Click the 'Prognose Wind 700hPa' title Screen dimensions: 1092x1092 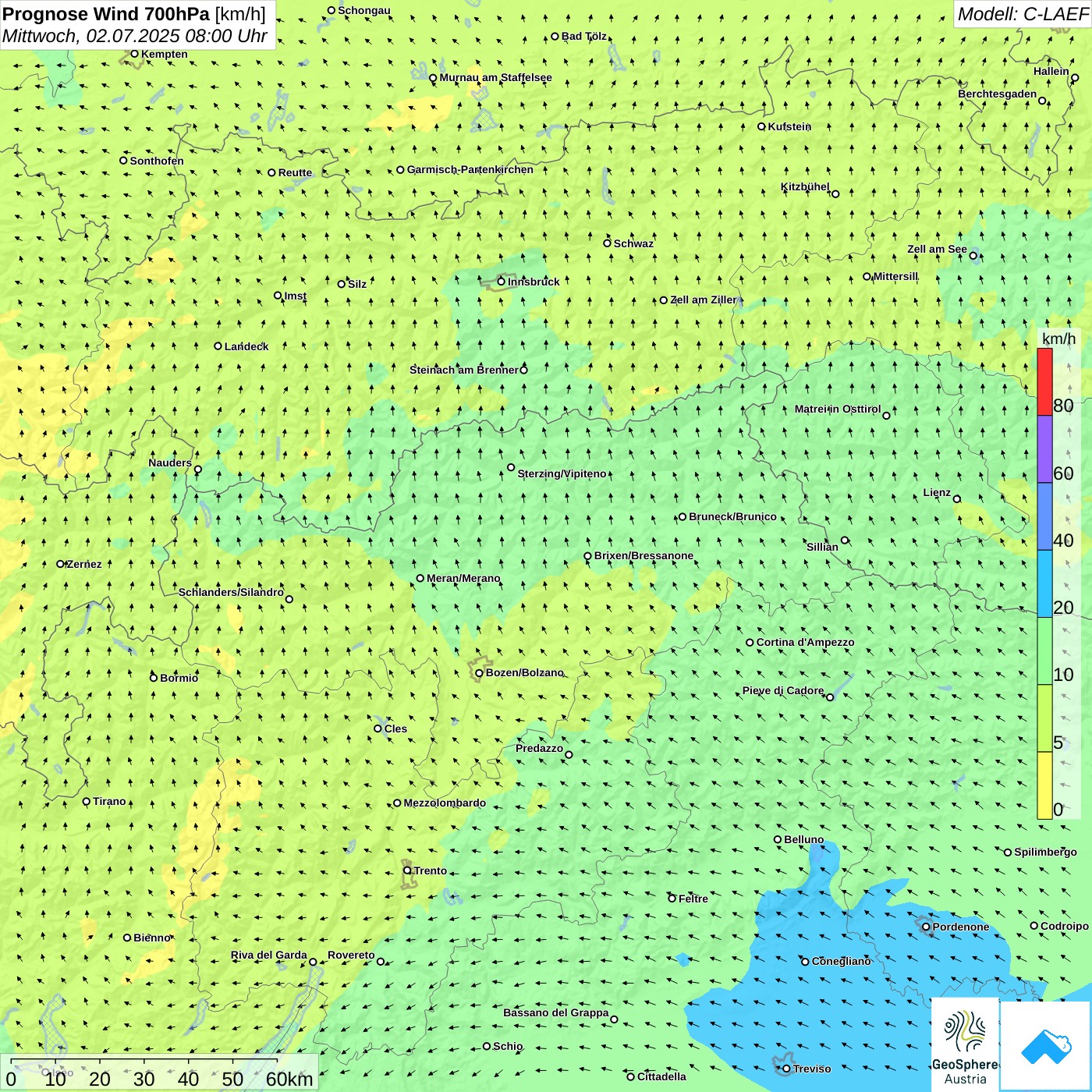[106, 13]
